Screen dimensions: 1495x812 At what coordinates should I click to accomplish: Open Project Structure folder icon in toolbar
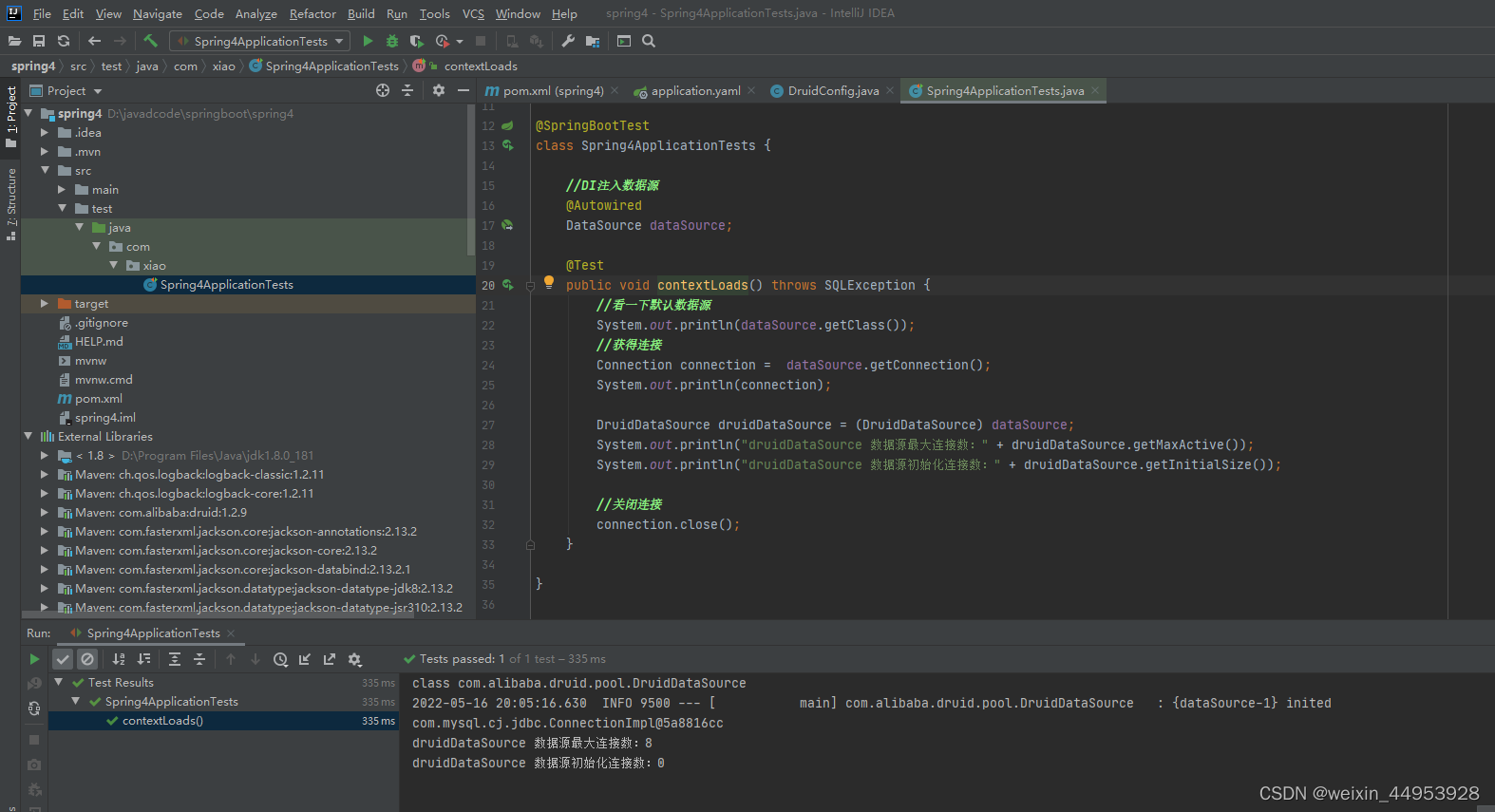(593, 41)
